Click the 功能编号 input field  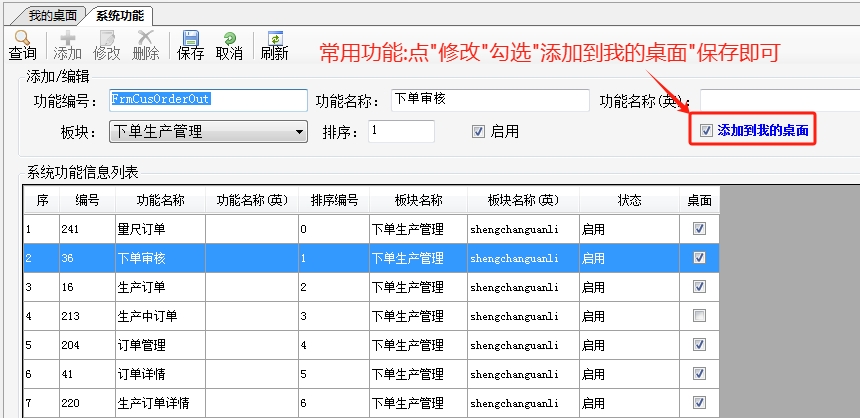click(208, 100)
